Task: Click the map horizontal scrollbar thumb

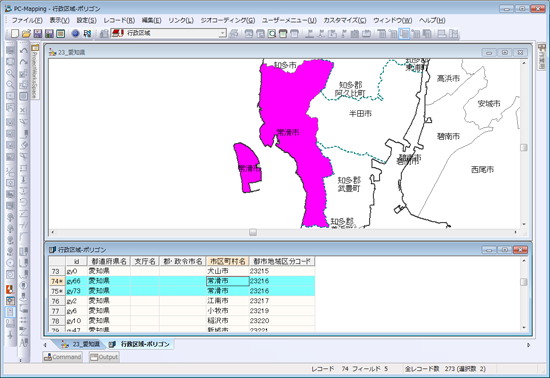Action: coord(253,232)
